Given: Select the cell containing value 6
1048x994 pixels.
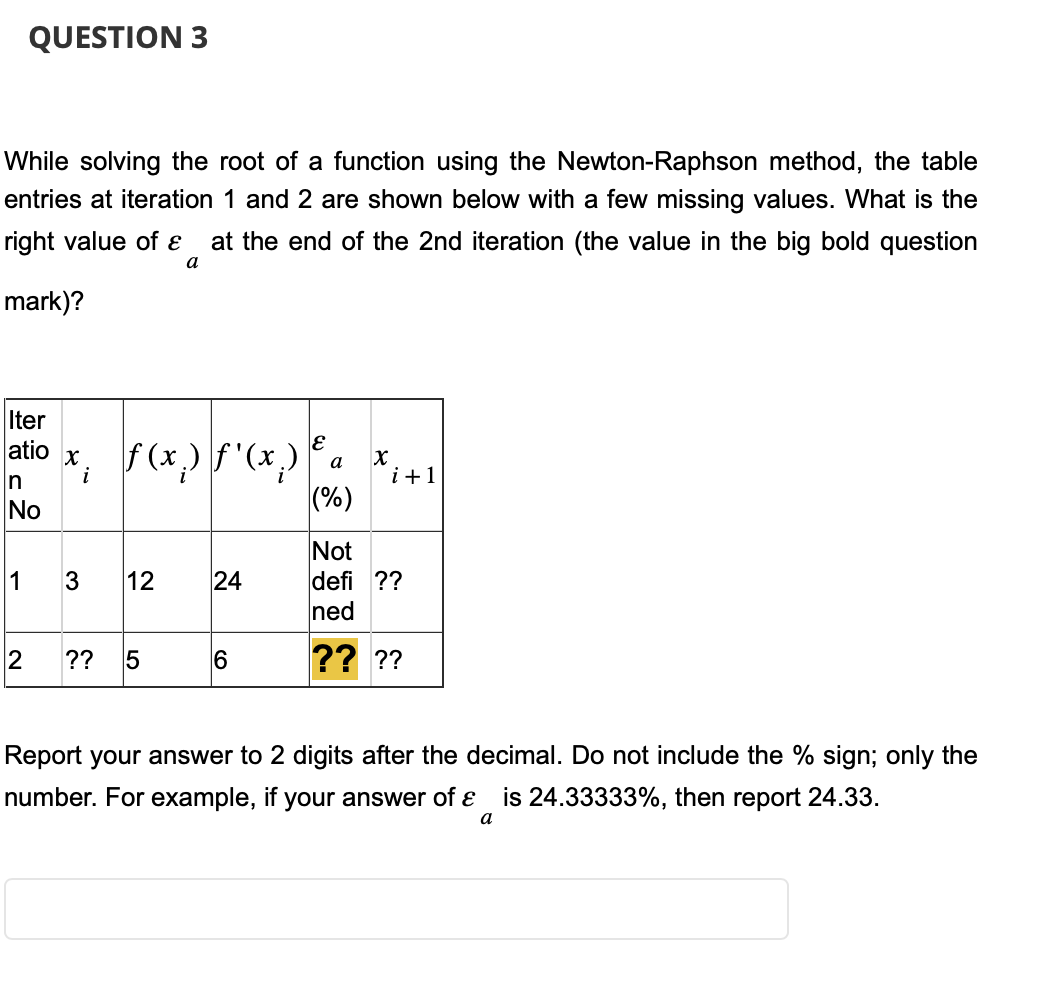Looking at the screenshot, I should point(221,660).
